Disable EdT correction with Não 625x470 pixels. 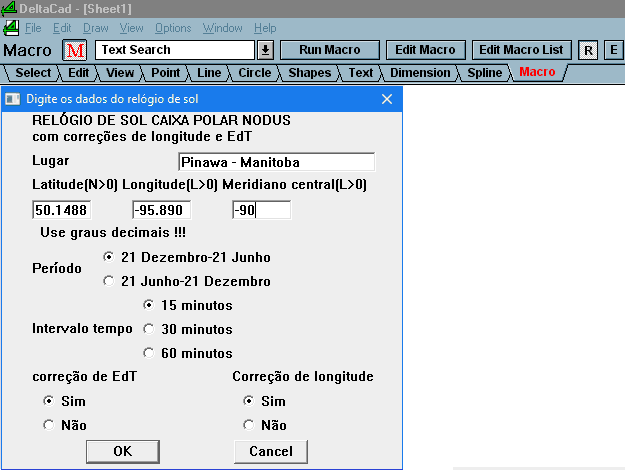(49, 424)
